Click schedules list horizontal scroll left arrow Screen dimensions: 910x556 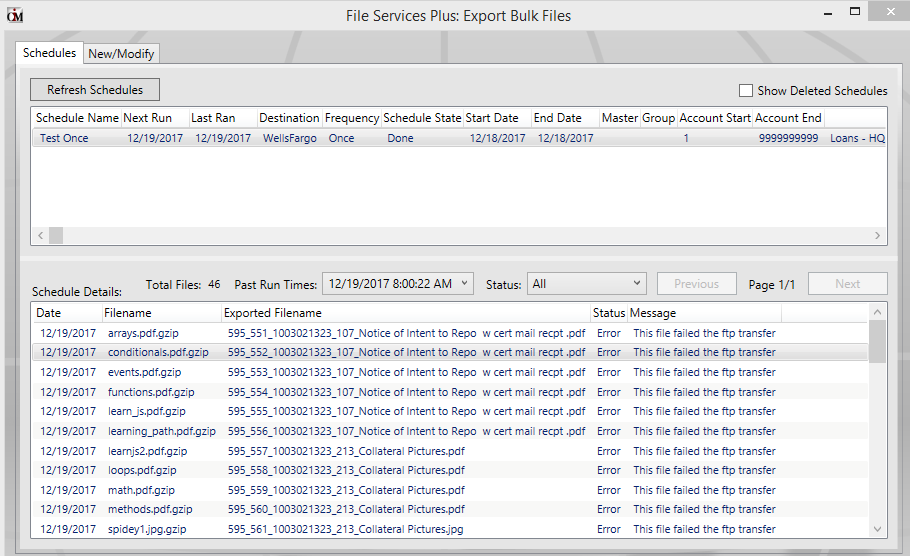pyautogui.click(x=41, y=235)
